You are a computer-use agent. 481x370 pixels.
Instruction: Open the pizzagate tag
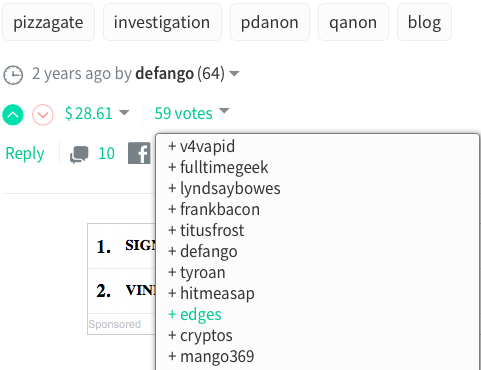click(48, 22)
